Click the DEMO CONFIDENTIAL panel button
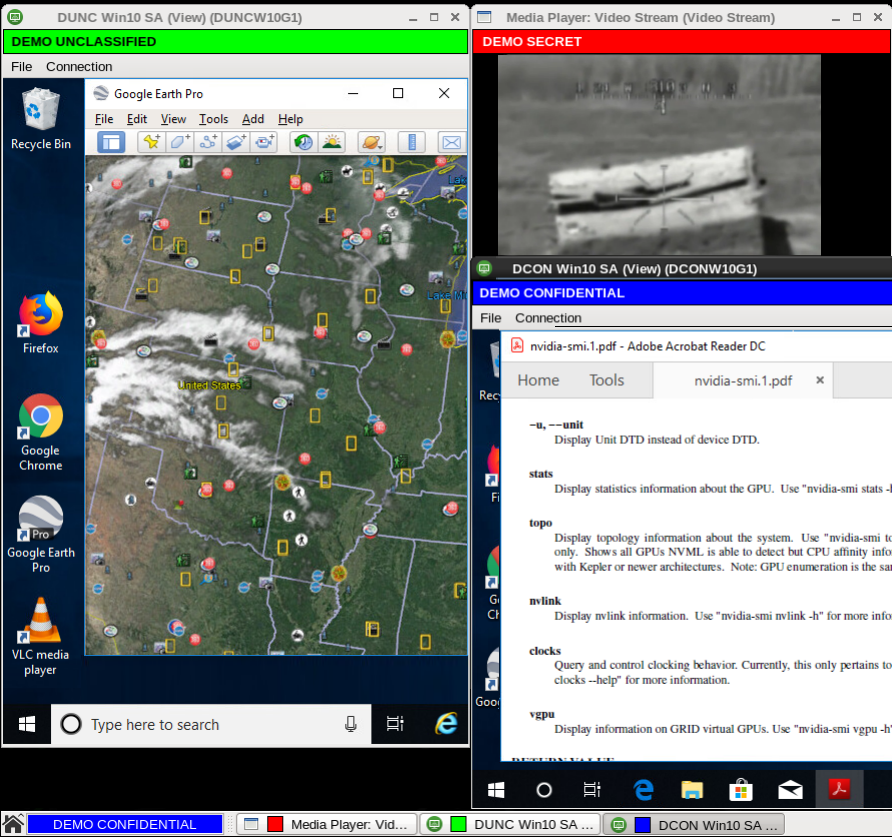Screen dimensions: 892x837 (125, 824)
